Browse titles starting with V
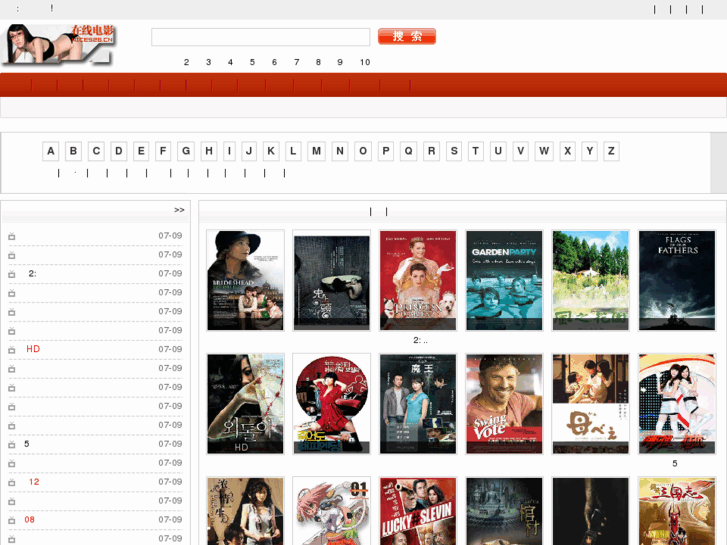The width and height of the screenshot is (727, 545). (521, 151)
